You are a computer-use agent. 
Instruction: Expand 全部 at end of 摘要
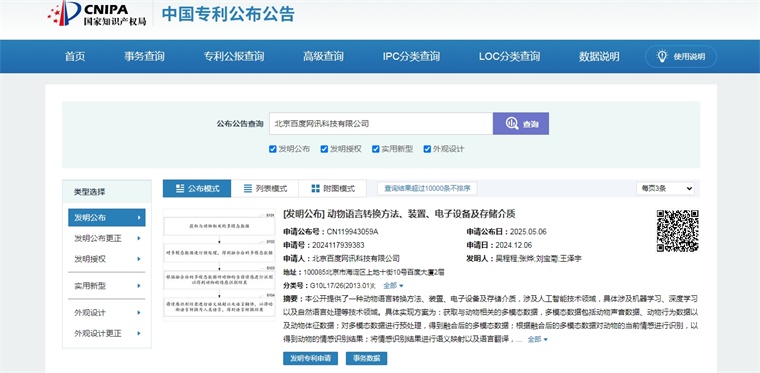click(x=538, y=340)
